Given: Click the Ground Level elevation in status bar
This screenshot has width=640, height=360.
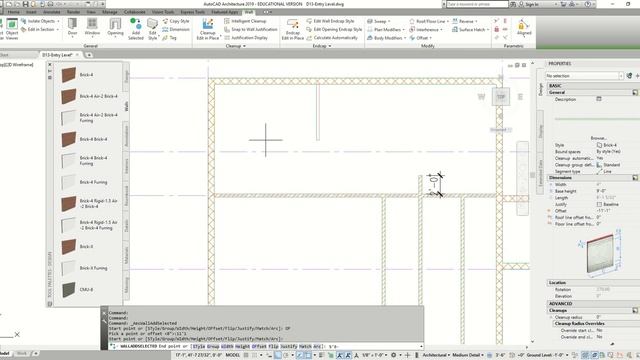Looking at the screenshot, I should (x=546, y=355).
